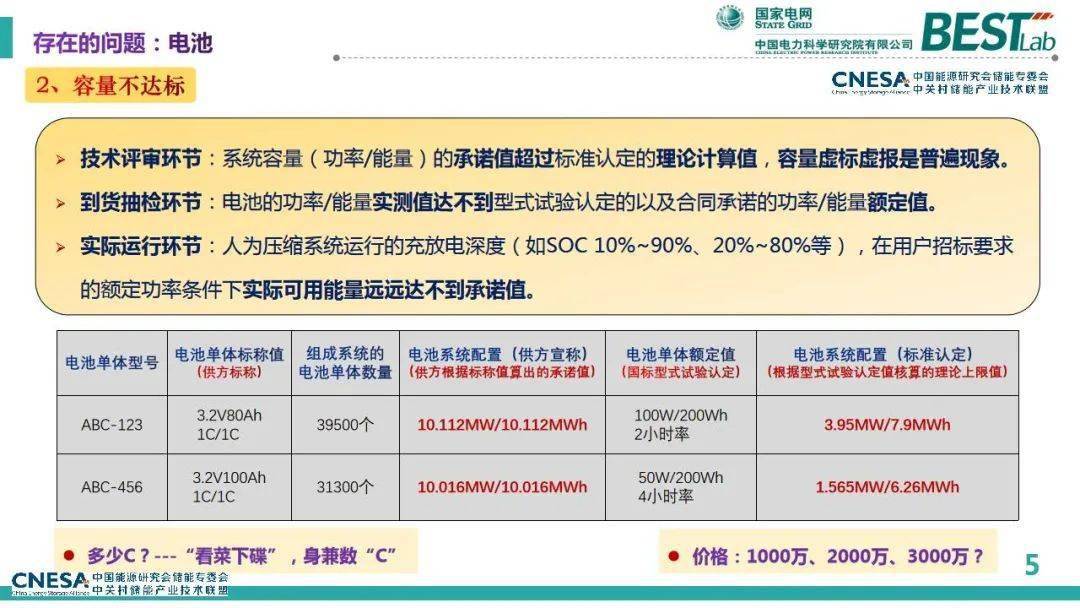This screenshot has height=608, width=1080.
Task: Click the 价格：1000万、2000万、3000万？ text box
Action: [837, 556]
